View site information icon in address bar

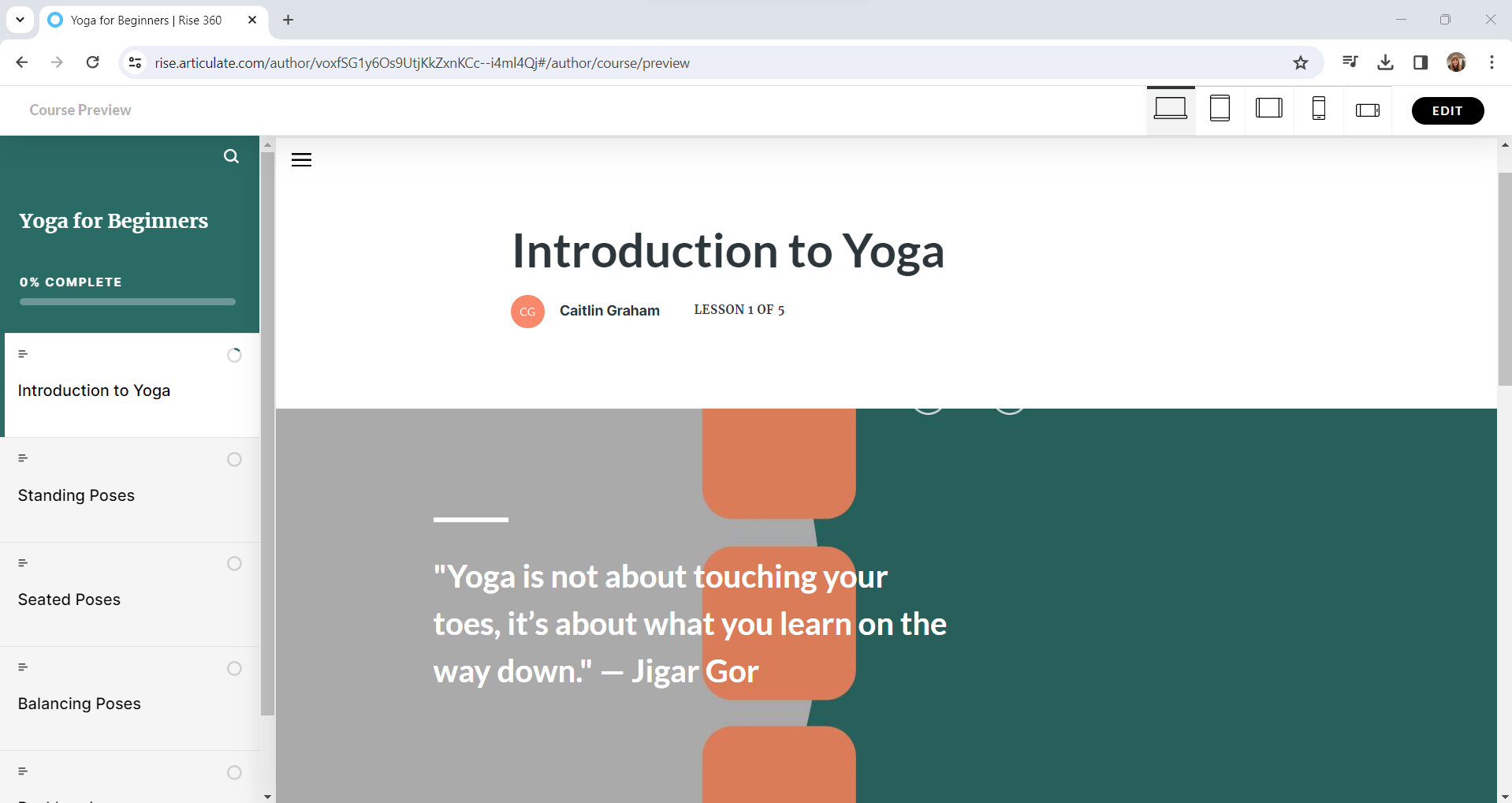click(x=136, y=62)
